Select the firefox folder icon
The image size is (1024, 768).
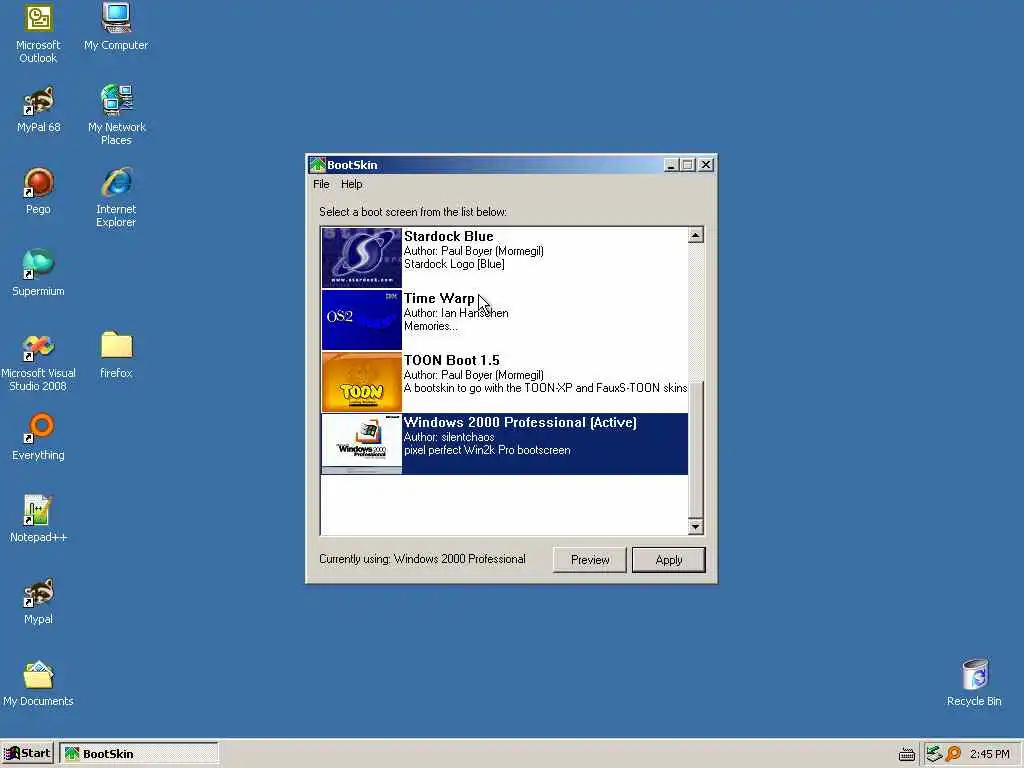116,355
